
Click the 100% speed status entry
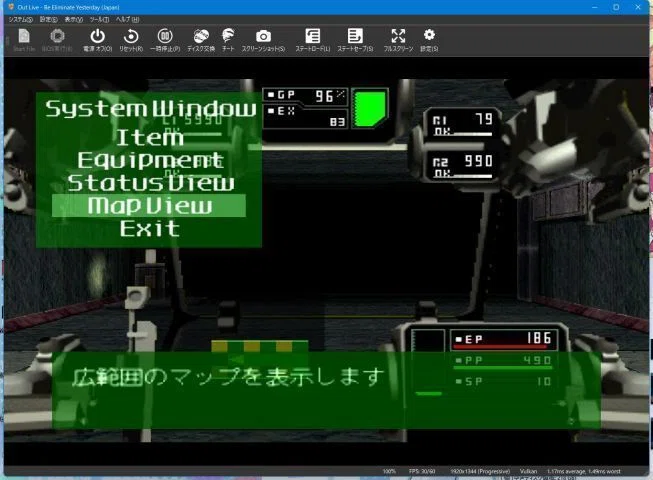tap(389, 471)
